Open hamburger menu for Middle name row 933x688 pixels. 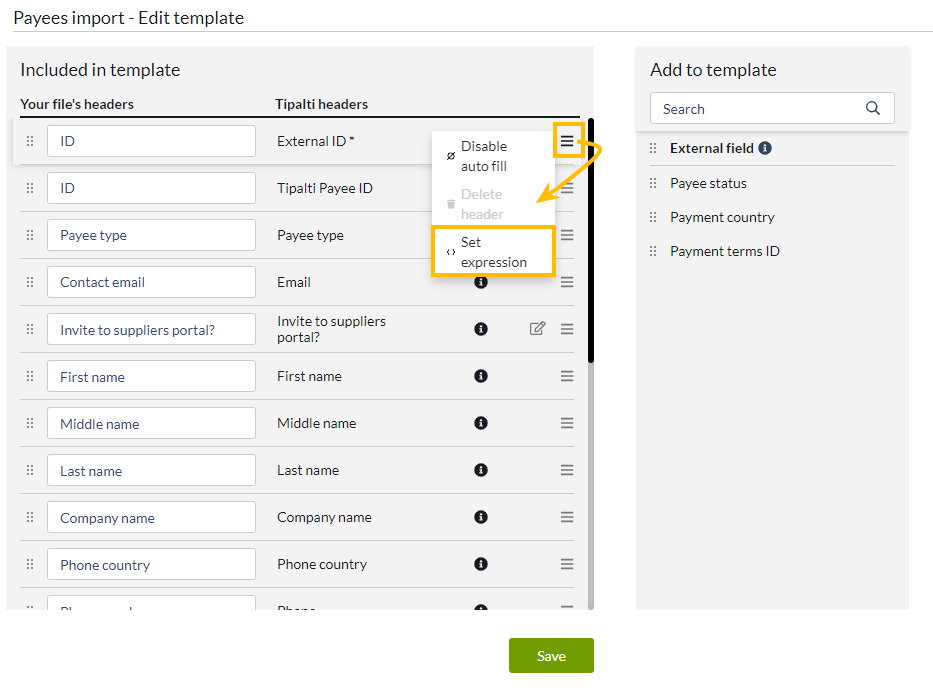567,423
